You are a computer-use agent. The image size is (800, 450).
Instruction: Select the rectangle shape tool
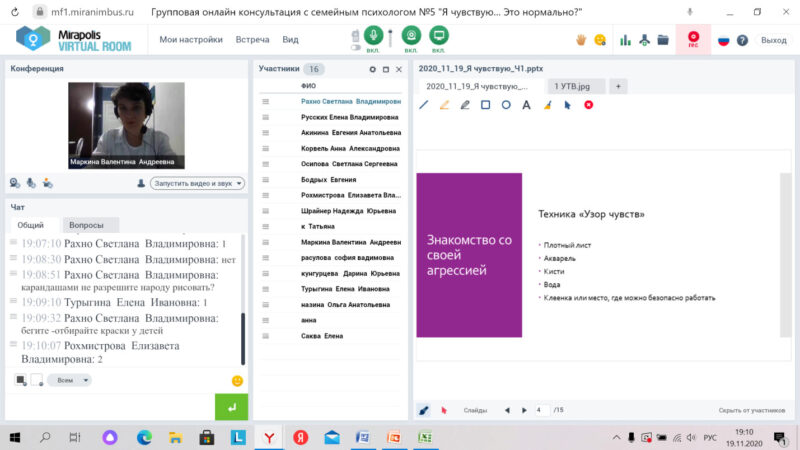coord(485,105)
